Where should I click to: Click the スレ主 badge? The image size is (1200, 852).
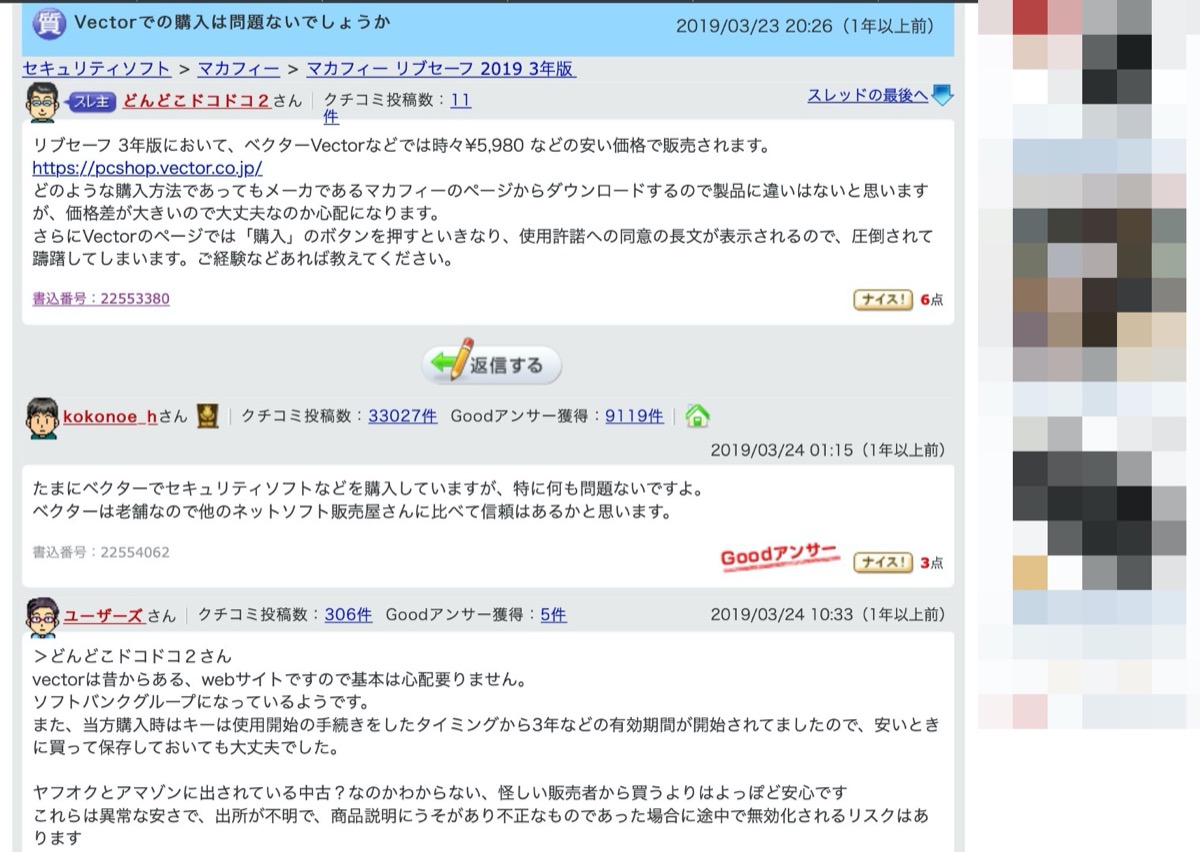(92, 100)
